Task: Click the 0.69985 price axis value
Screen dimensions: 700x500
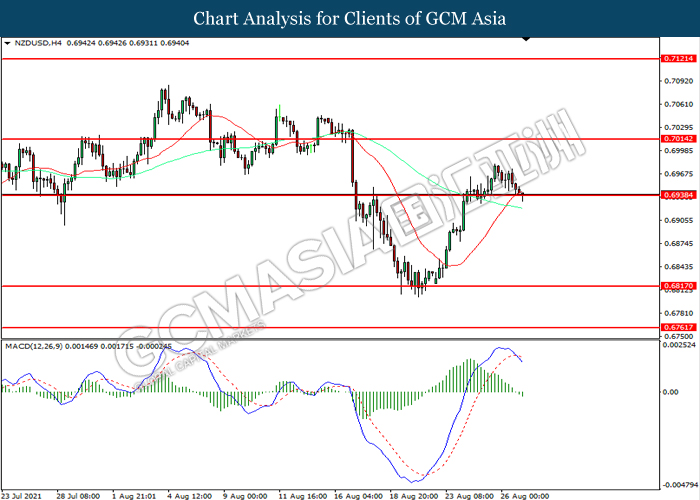Action: pos(679,151)
